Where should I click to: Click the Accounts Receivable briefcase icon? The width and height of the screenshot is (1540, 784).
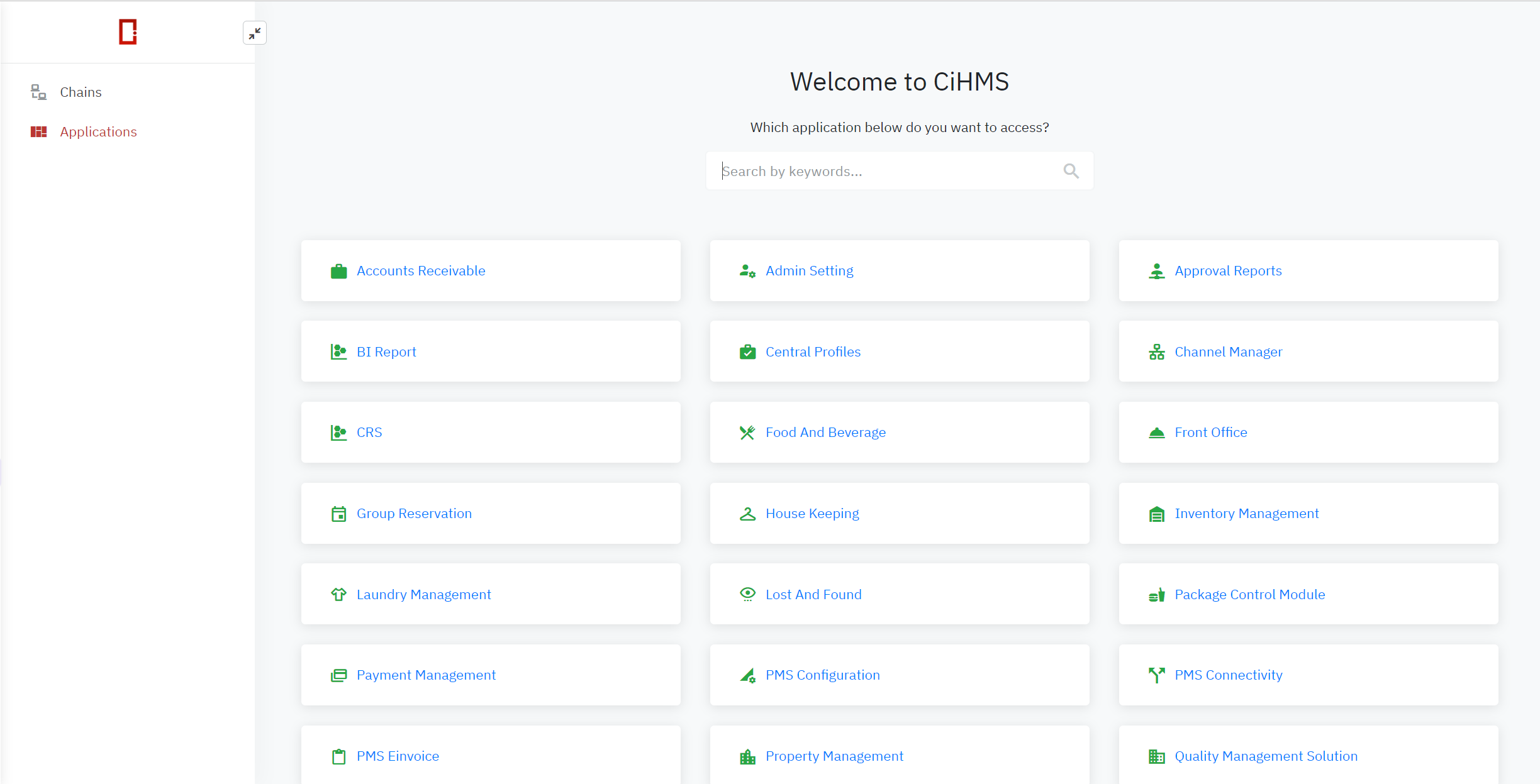pyautogui.click(x=338, y=271)
